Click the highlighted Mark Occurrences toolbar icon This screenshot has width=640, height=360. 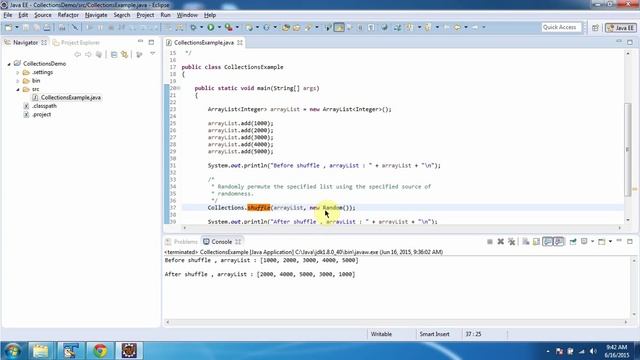[x=339, y=27]
